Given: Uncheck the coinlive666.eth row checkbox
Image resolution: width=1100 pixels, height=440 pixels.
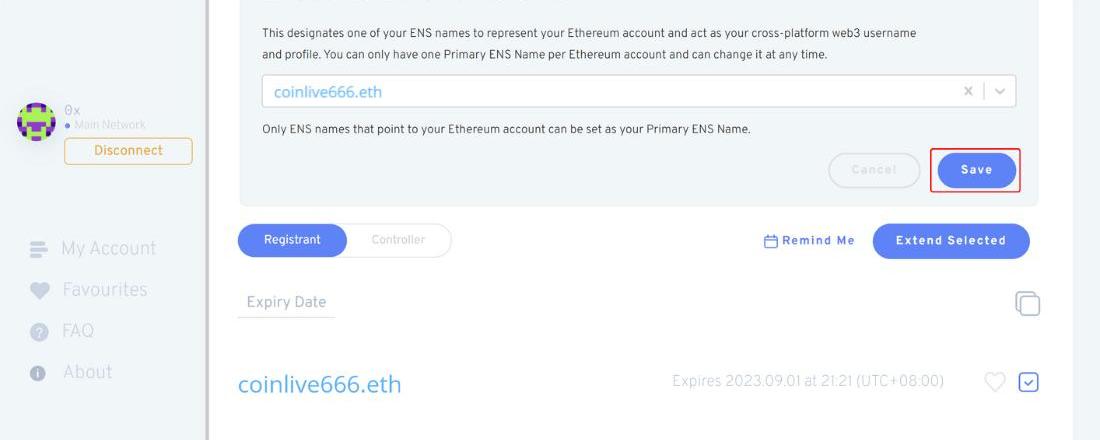Looking at the screenshot, I should (1028, 382).
